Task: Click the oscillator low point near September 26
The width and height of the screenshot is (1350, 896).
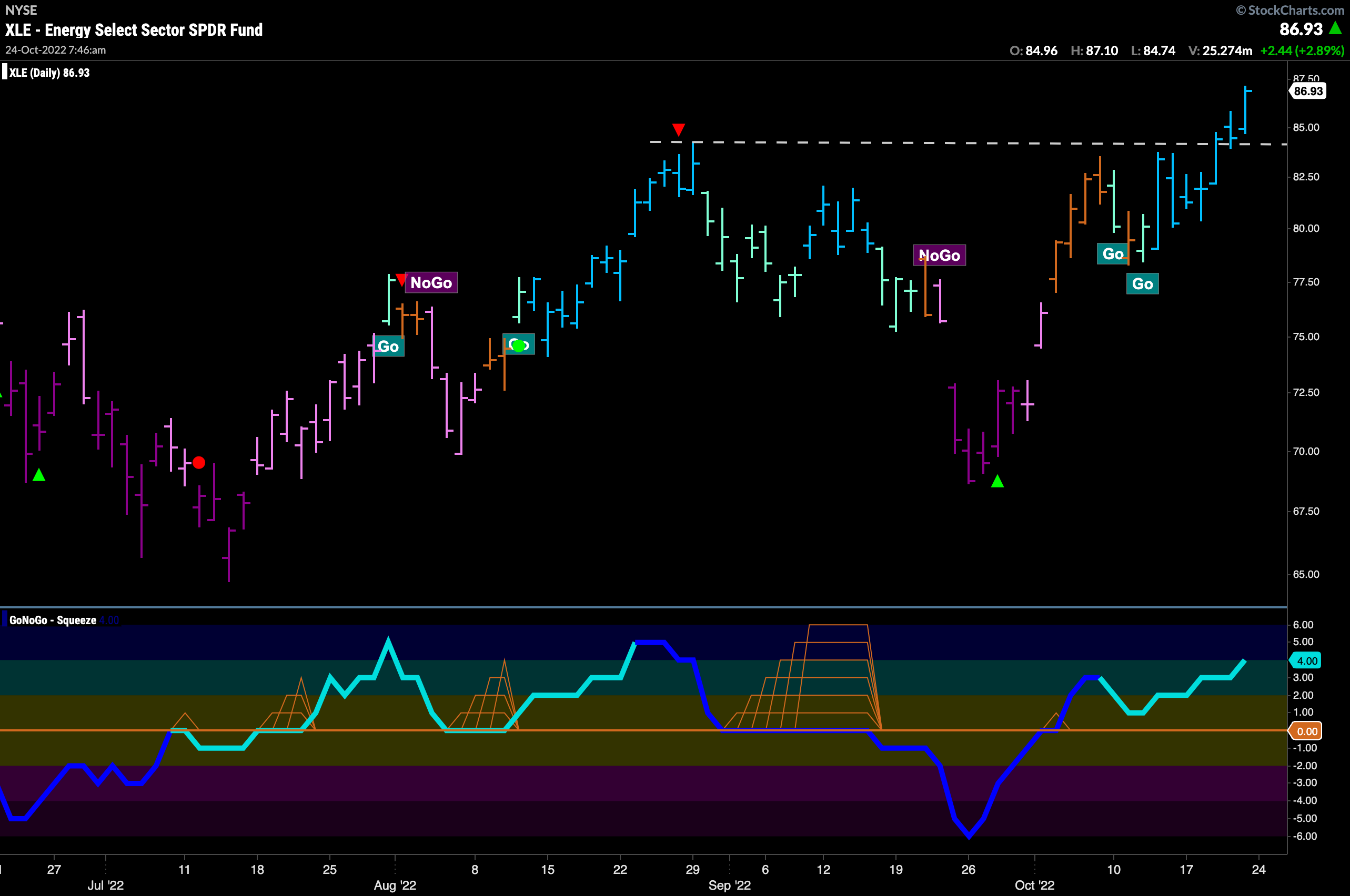Action: tap(969, 836)
